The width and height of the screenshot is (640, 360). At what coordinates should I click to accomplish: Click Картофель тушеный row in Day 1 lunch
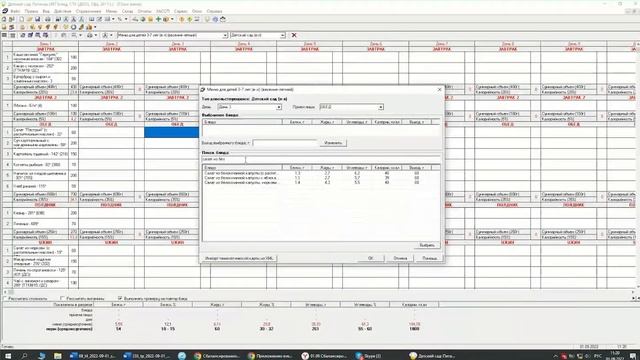click(40, 154)
